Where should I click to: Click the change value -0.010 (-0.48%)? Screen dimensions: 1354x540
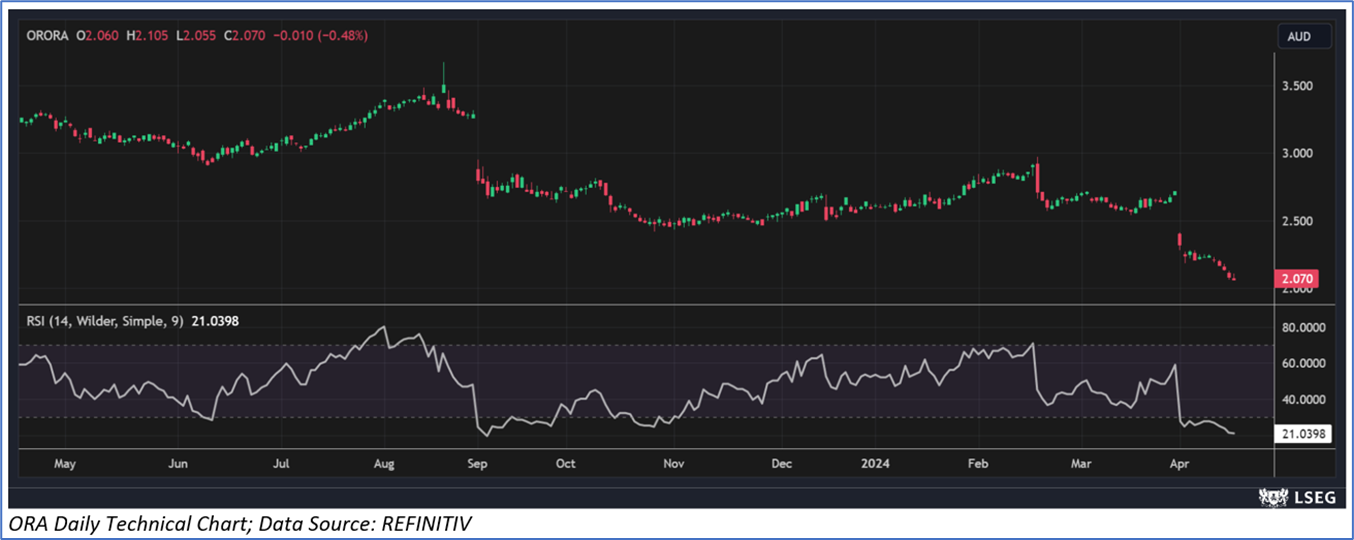(319, 36)
